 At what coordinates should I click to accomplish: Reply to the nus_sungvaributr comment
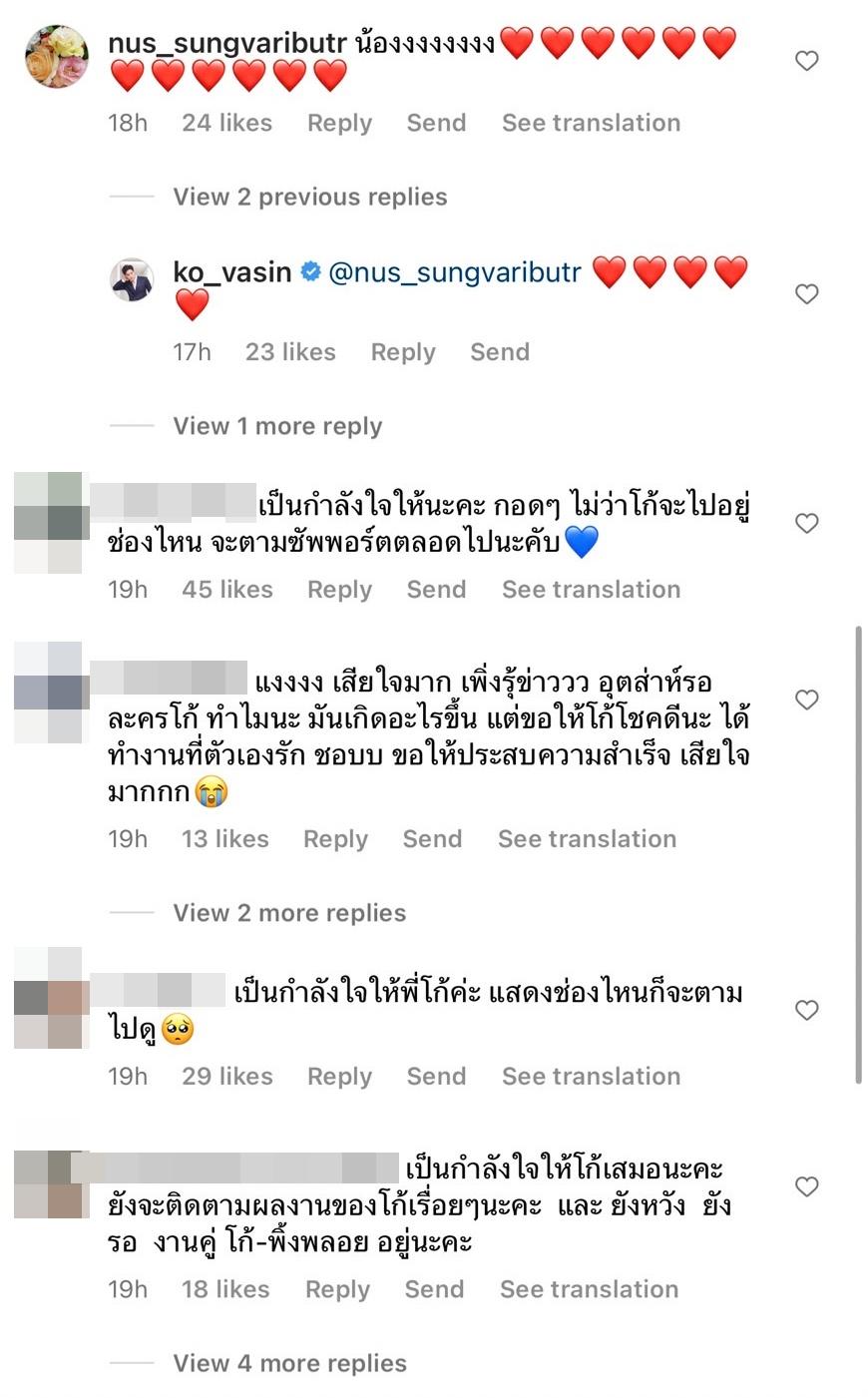[339, 123]
